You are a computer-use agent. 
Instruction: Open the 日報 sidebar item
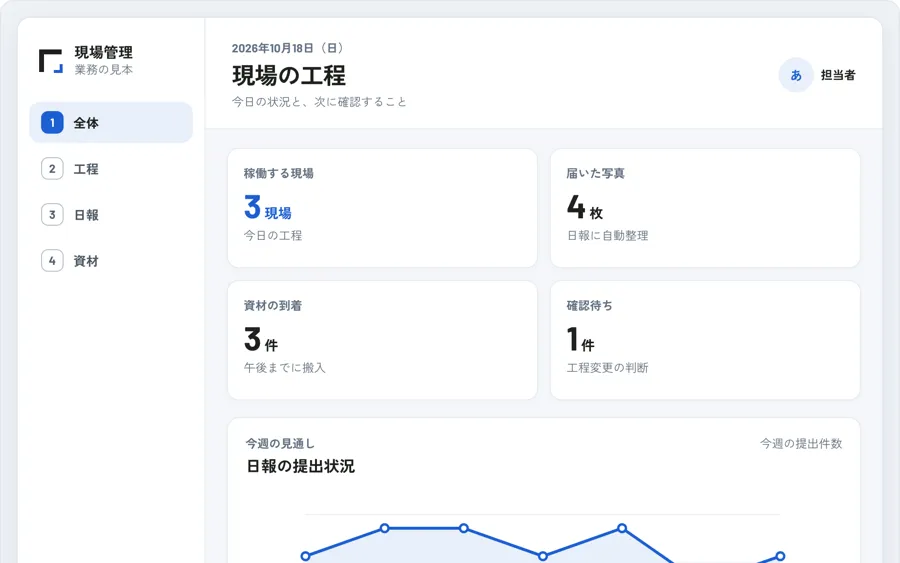[111, 215]
